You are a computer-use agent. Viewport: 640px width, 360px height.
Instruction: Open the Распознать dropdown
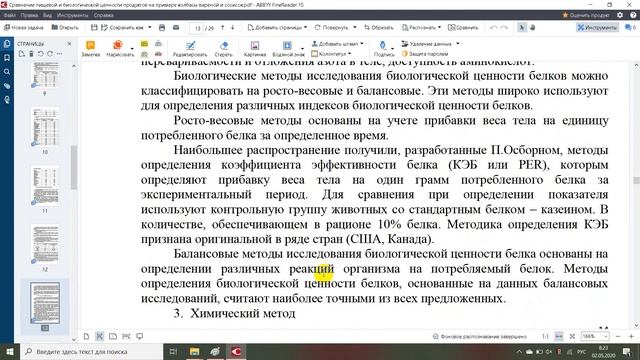(421, 27)
